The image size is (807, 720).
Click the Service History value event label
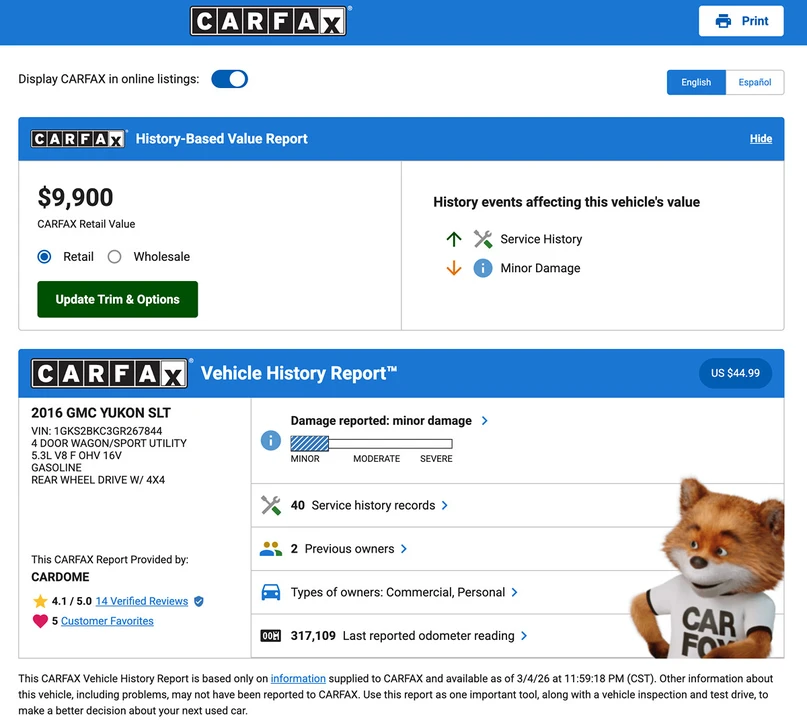pyautogui.click(x=541, y=239)
